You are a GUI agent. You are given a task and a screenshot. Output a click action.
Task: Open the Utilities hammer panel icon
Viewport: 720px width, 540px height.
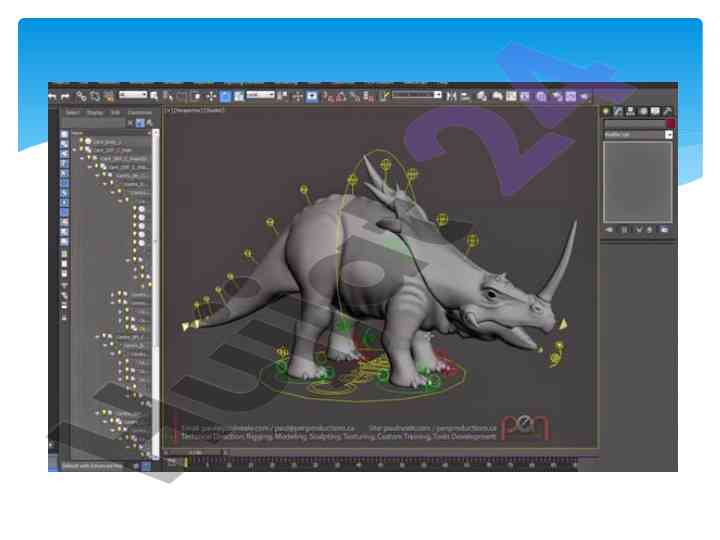click(x=668, y=111)
